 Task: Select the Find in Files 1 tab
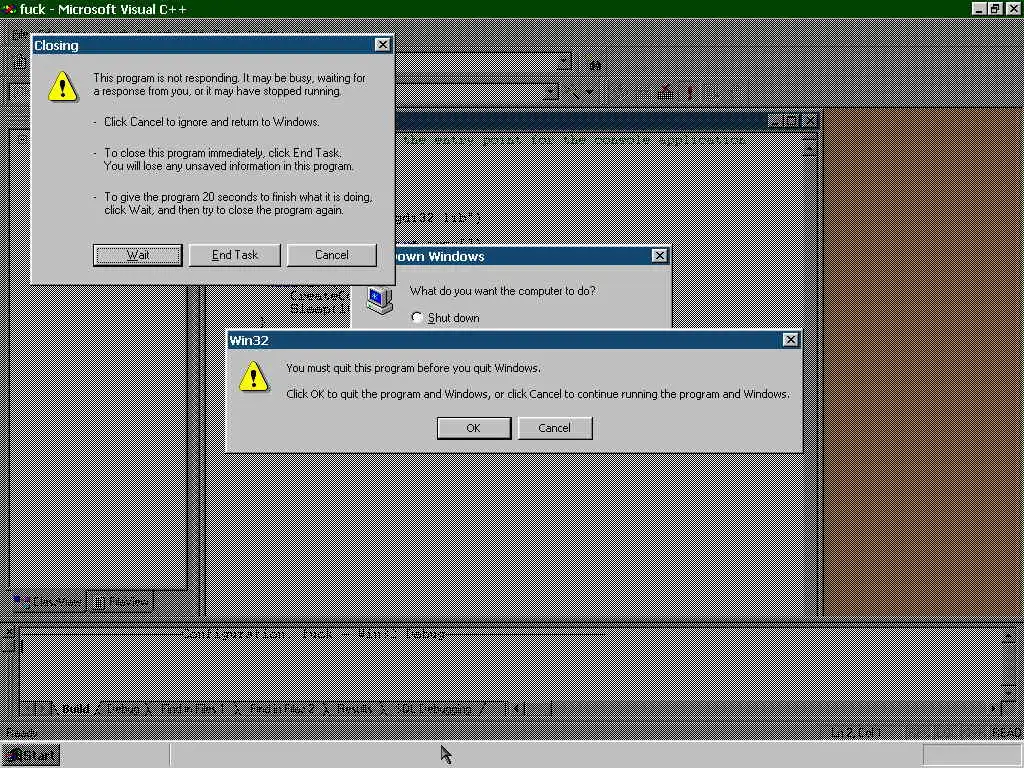click(x=192, y=709)
